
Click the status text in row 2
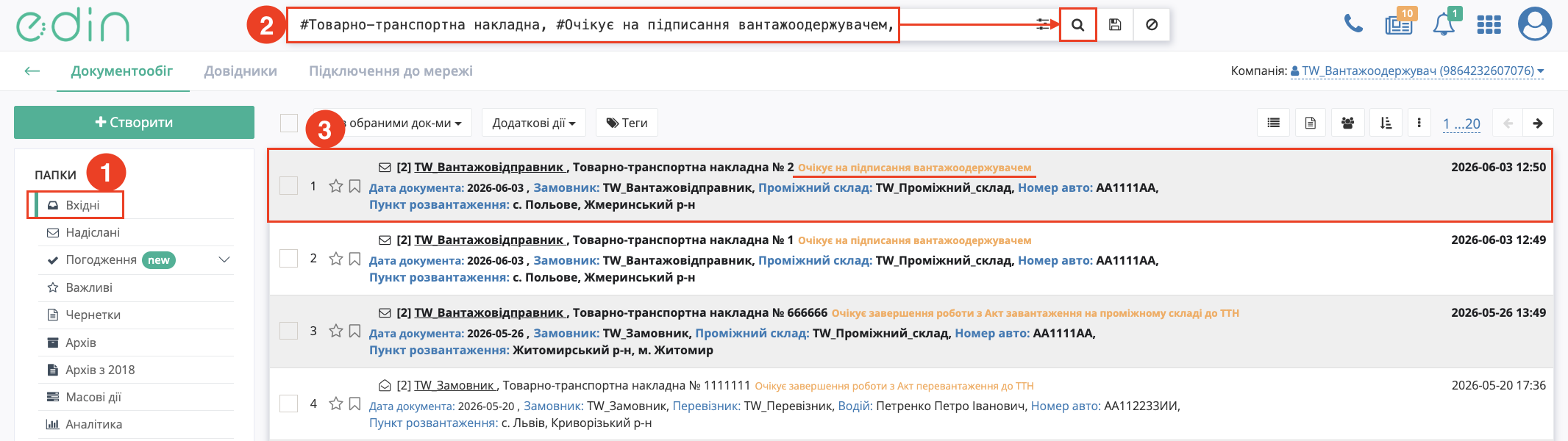tap(915, 240)
